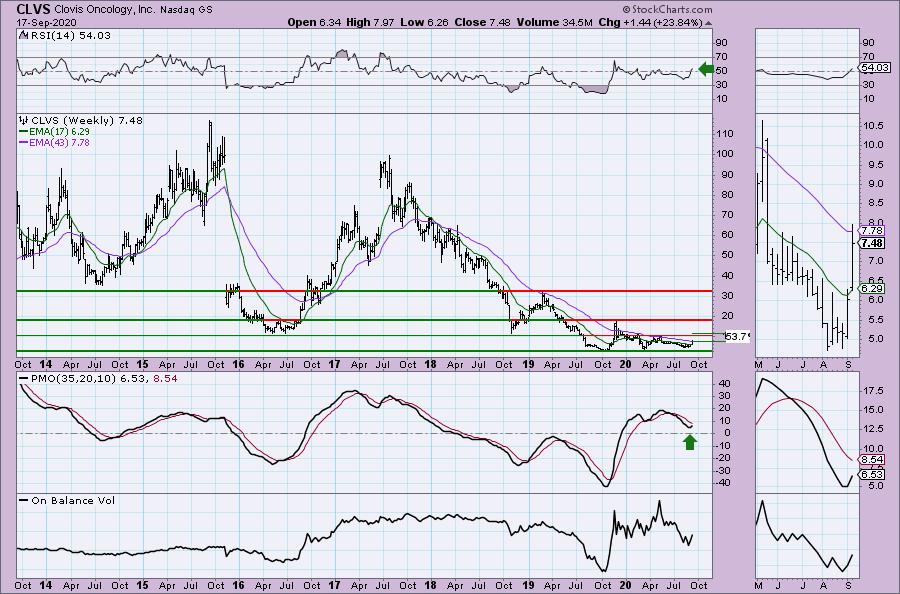Click the -40 PMO axis label
900x594 pixels.
723,483
